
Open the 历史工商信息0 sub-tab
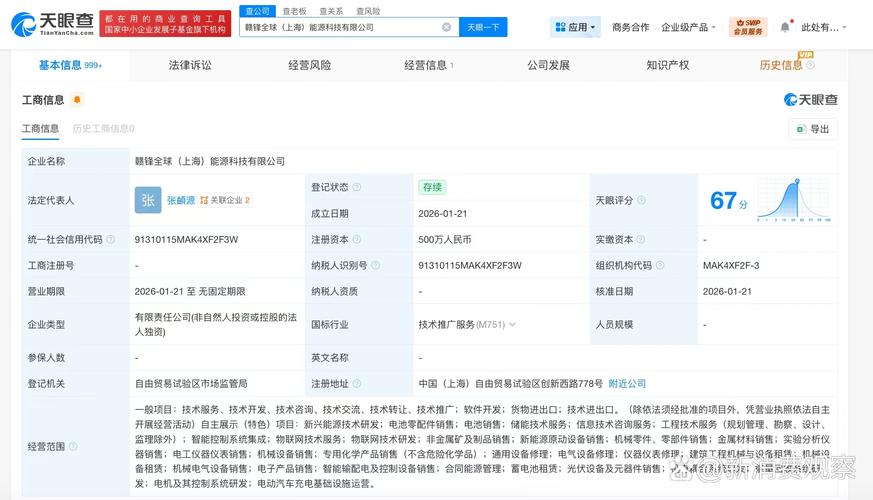[x=104, y=129]
